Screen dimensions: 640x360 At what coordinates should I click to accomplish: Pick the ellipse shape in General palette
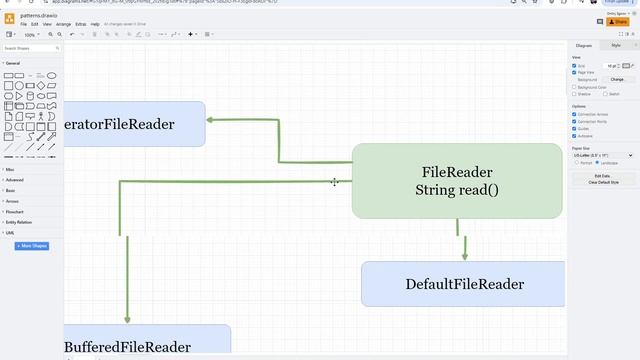[51, 76]
